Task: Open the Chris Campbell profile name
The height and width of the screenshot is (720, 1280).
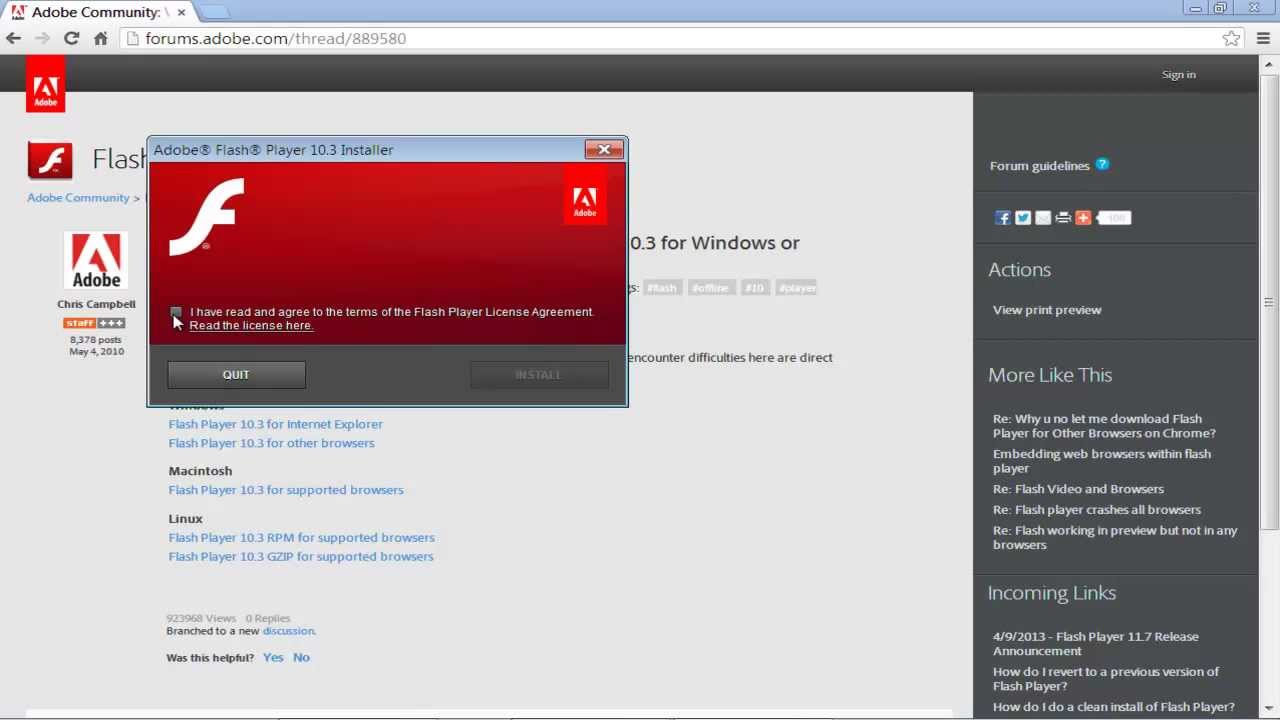Action: click(x=96, y=304)
